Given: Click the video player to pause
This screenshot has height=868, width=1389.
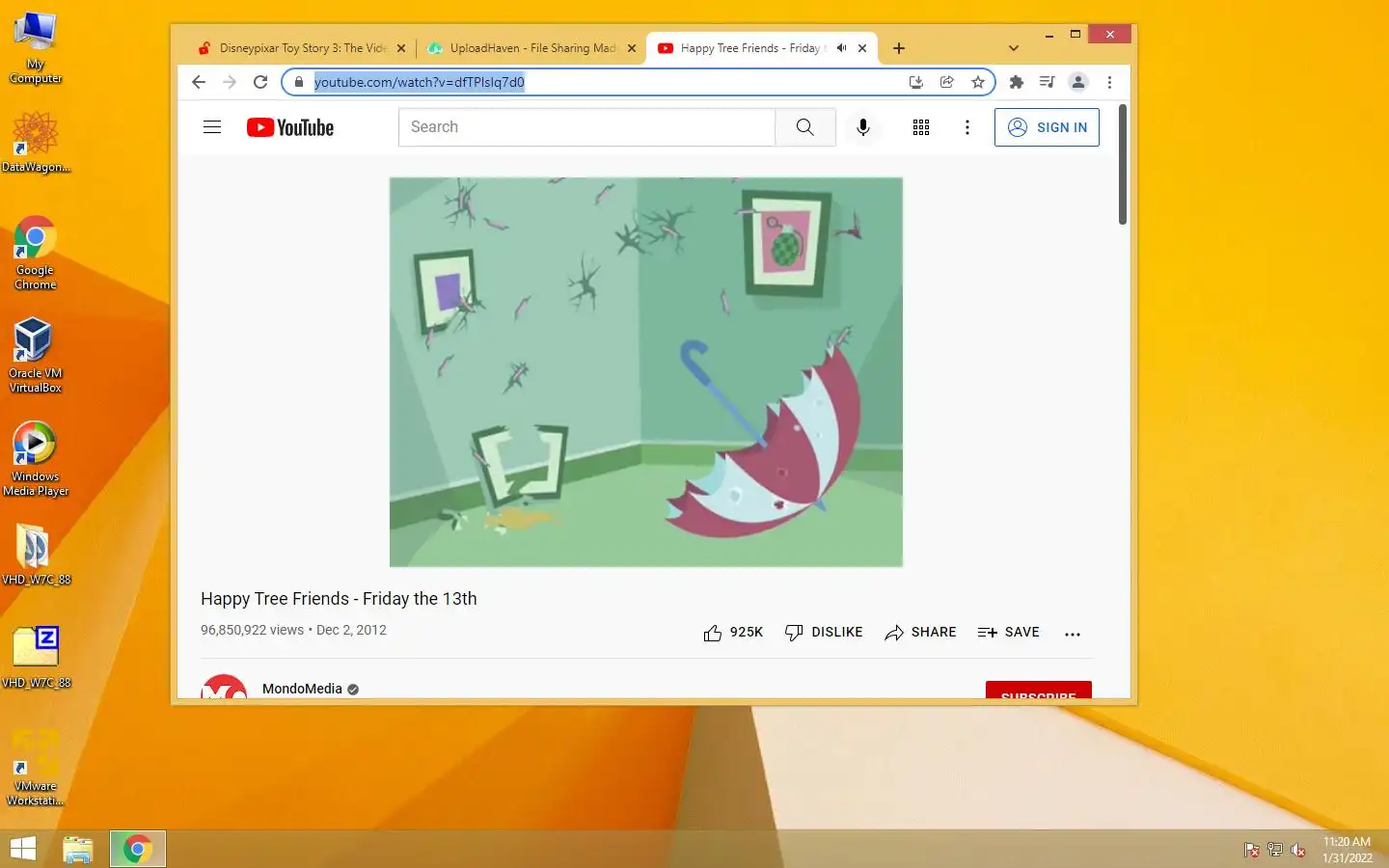Looking at the screenshot, I should [646, 372].
